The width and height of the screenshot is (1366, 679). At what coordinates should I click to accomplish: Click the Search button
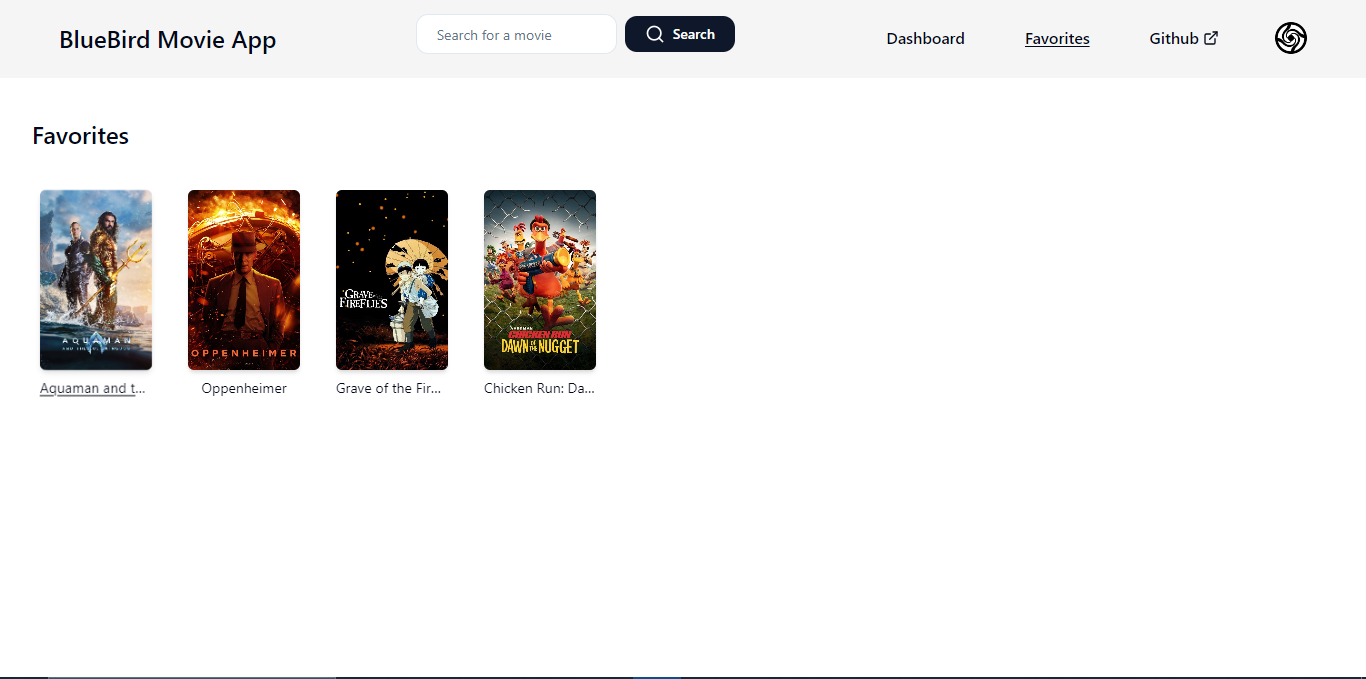680,34
